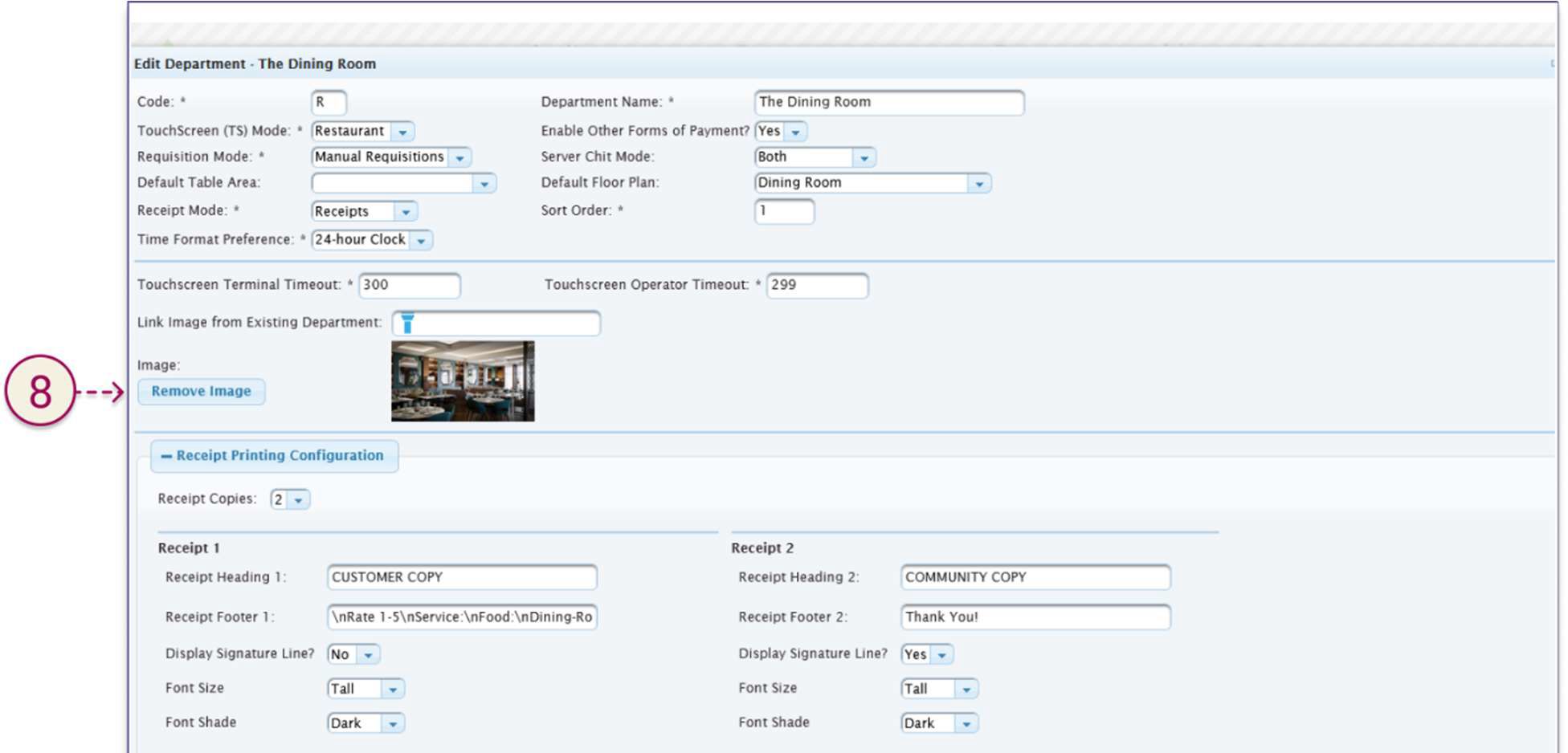The height and width of the screenshot is (753, 1568).
Task: Click the Touchscreen Terminal Timeout field
Action: (409, 285)
